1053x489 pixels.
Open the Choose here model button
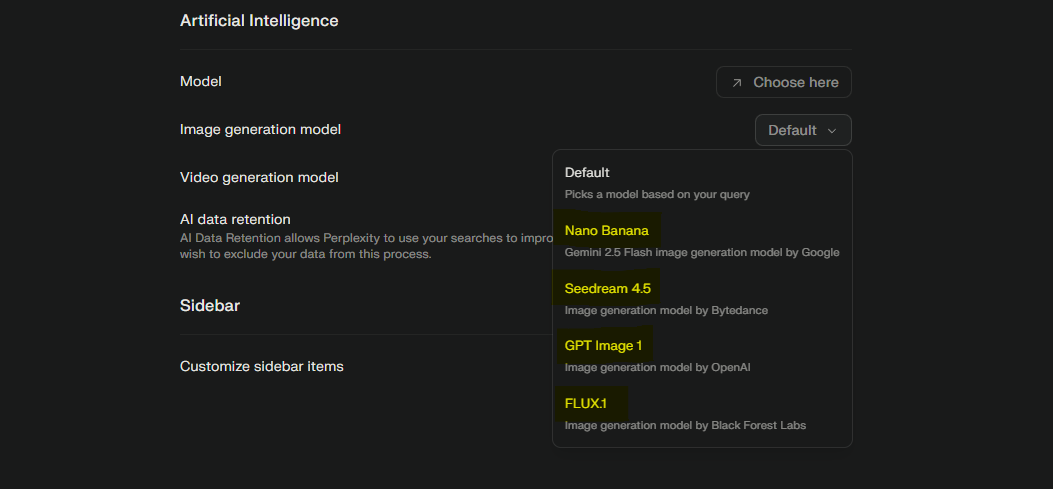tap(784, 82)
